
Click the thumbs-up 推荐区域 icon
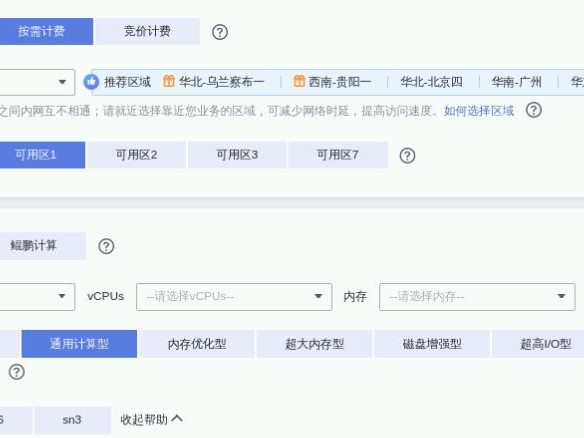91,82
